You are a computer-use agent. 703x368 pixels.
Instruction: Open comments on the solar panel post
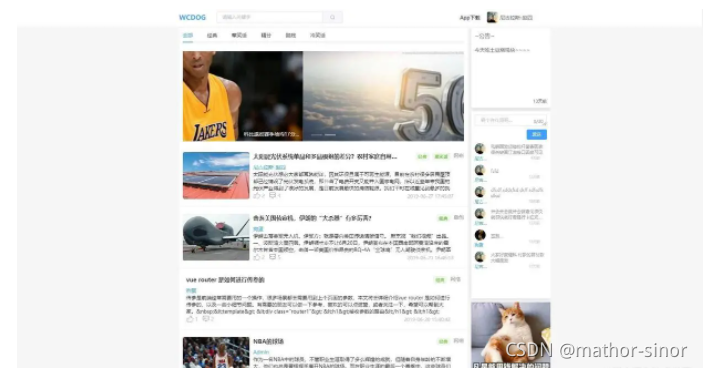pyautogui.click(x=274, y=196)
